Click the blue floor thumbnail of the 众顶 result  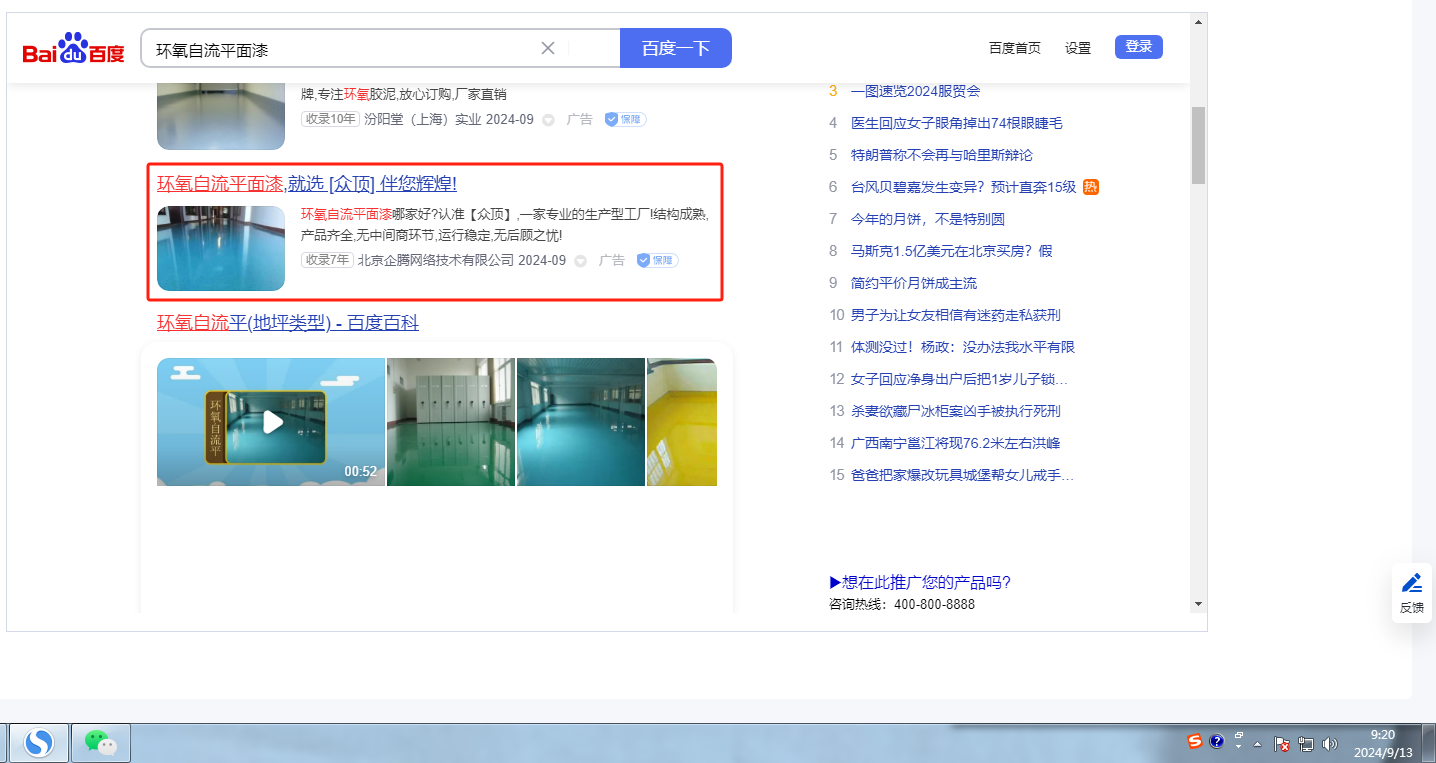[221, 248]
